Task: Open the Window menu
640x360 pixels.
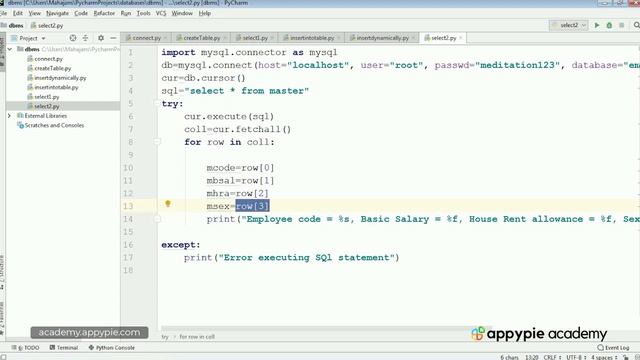Action: (x=182, y=13)
